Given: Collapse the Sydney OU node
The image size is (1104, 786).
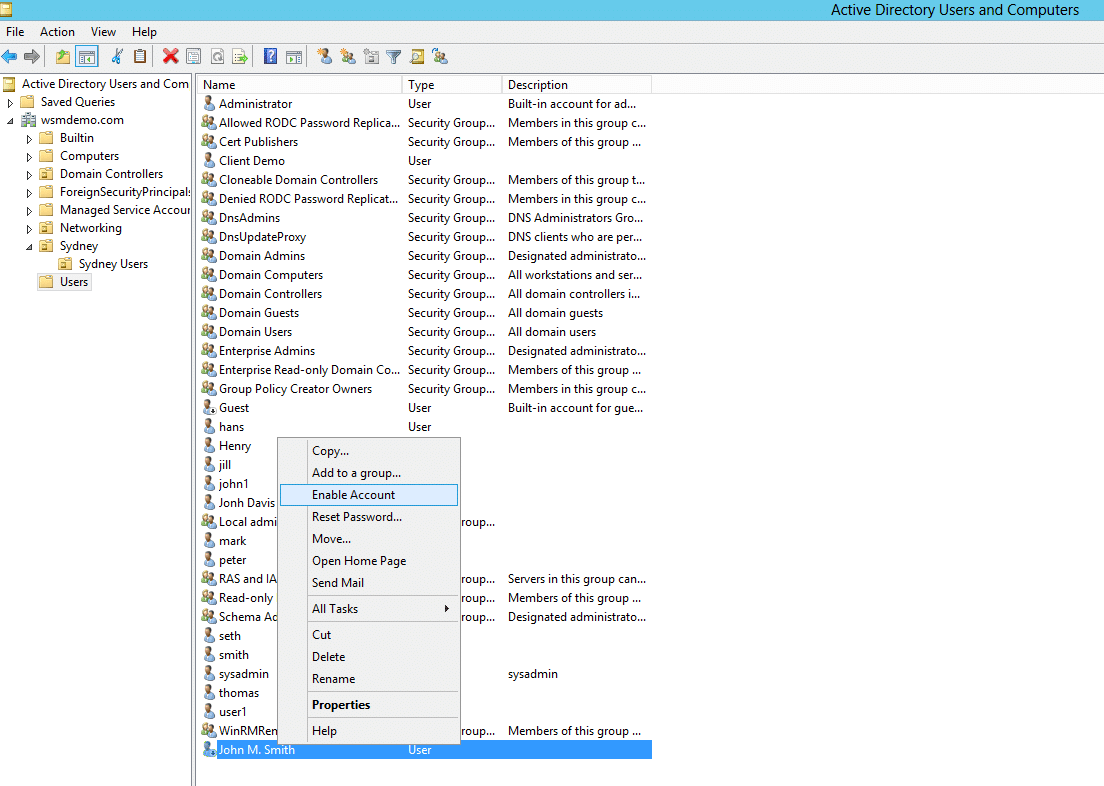Looking at the screenshot, I should click(29, 247).
